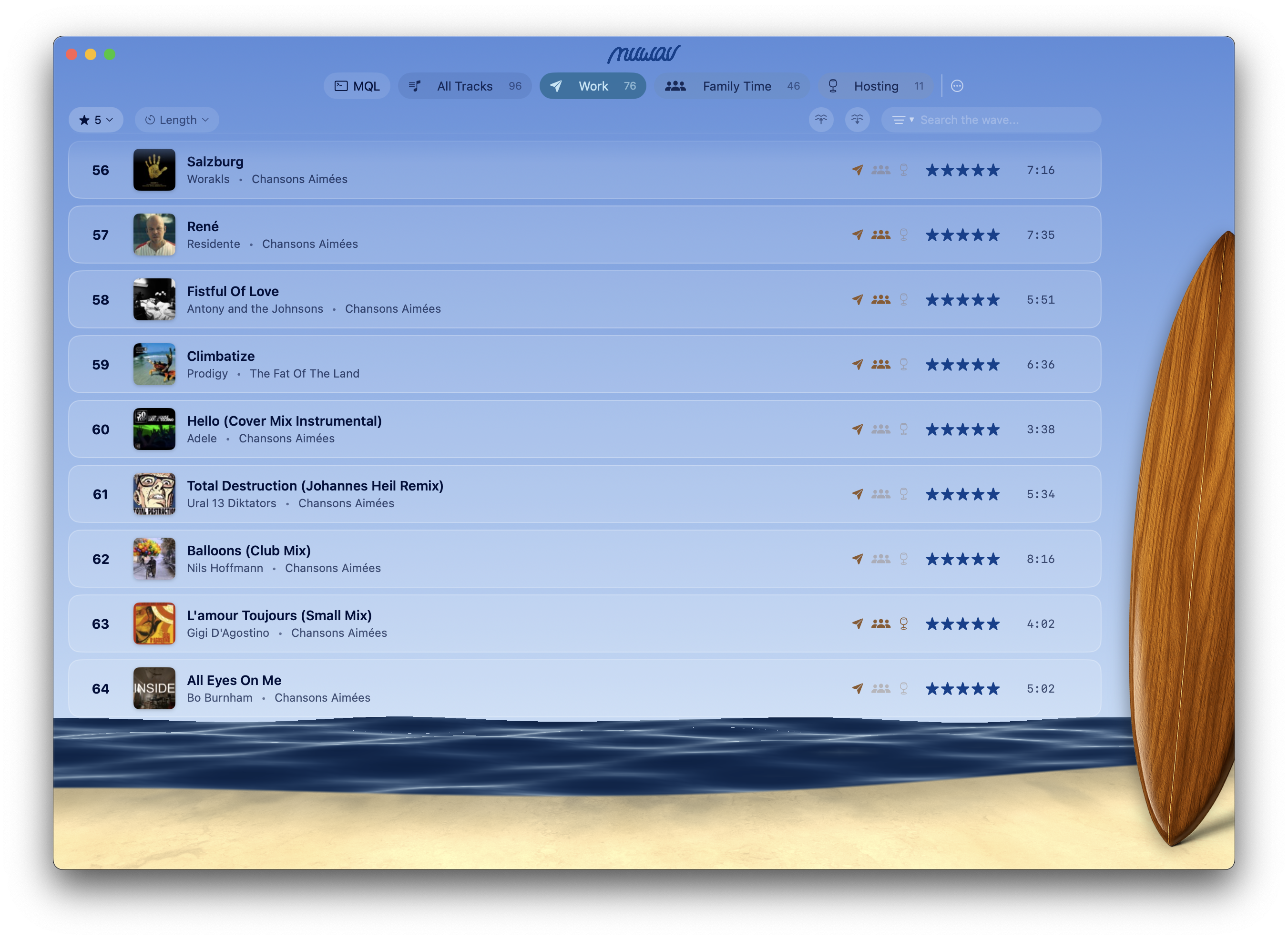This screenshot has height=940, width=1288.
Task: Open the more options ellipsis menu
Action: 957,86
